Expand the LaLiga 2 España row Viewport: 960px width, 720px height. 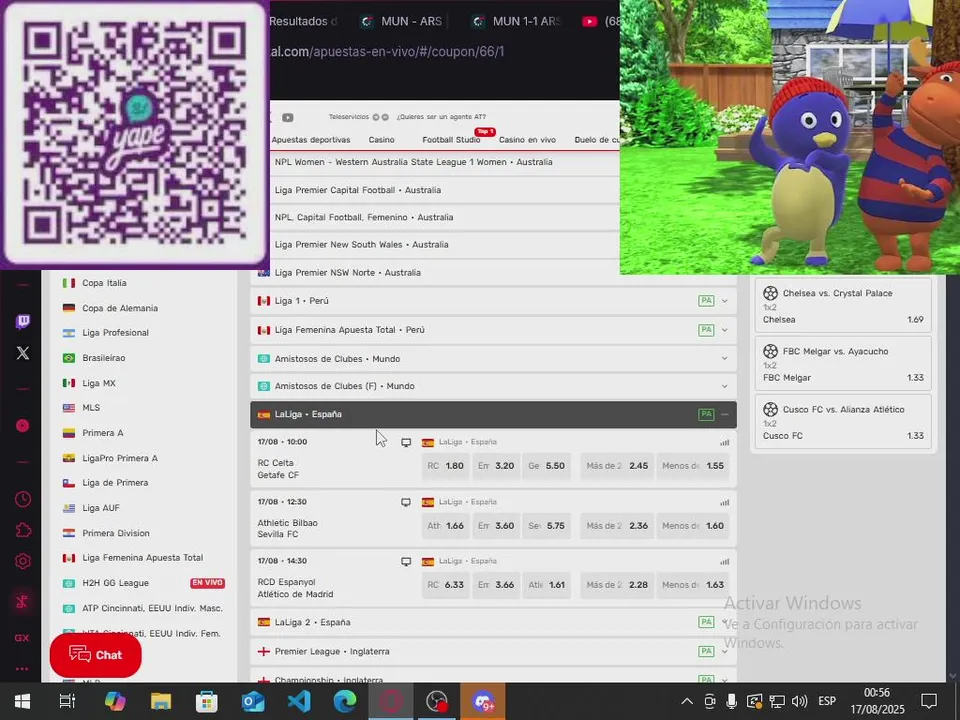tap(493, 622)
